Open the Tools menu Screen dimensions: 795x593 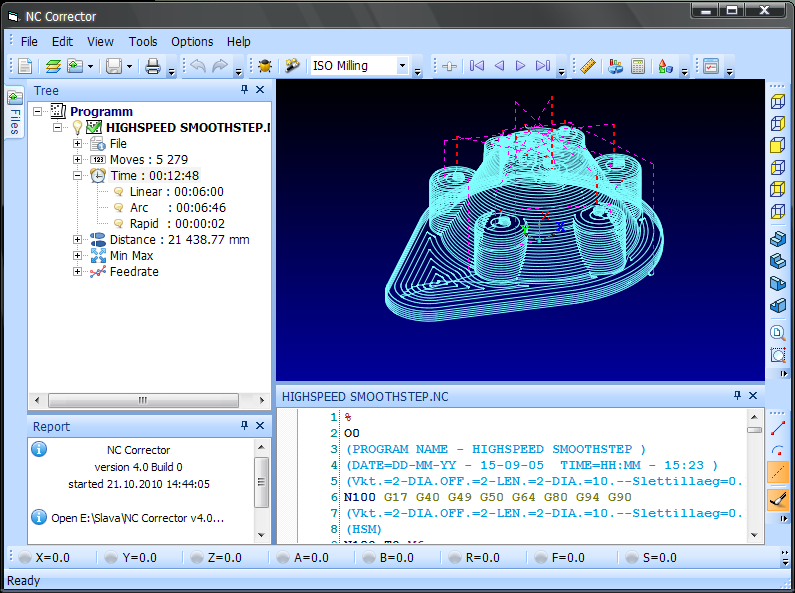tap(143, 41)
